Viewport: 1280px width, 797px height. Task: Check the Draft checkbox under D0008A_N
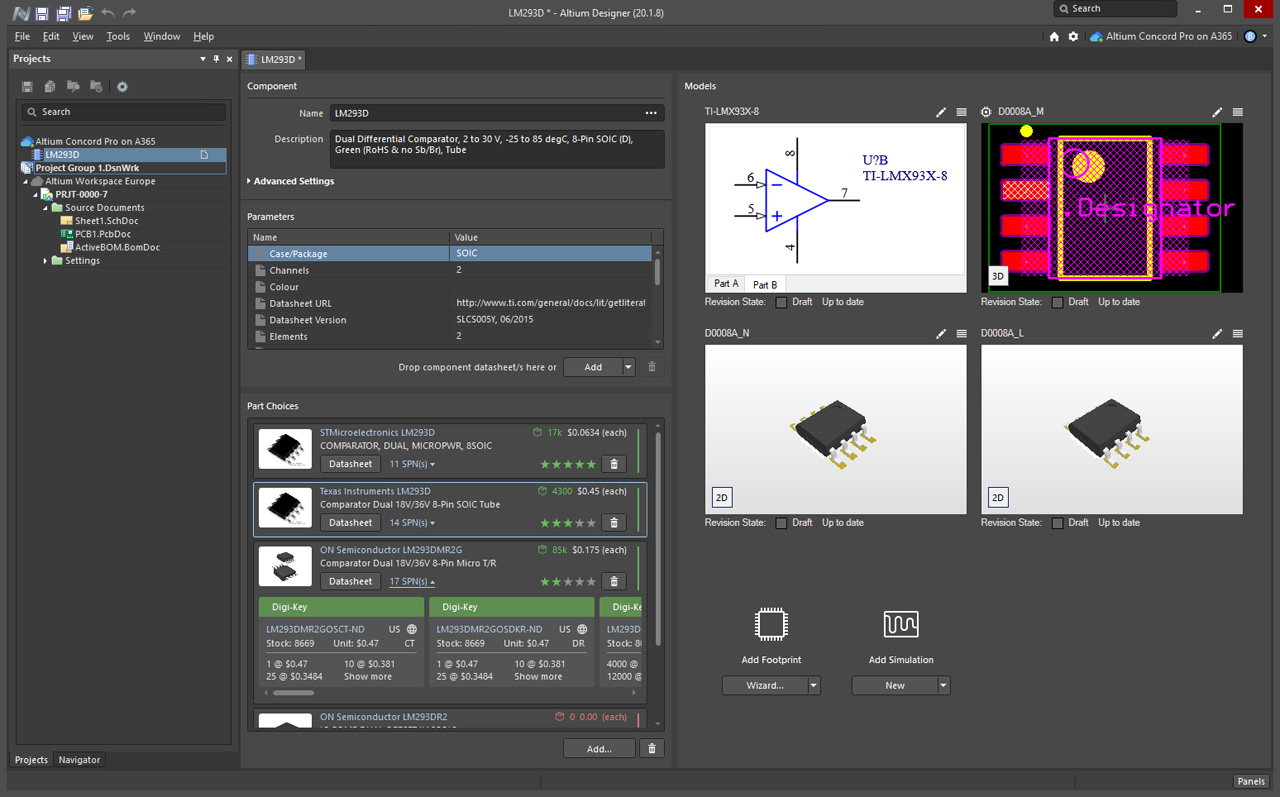tap(782, 522)
